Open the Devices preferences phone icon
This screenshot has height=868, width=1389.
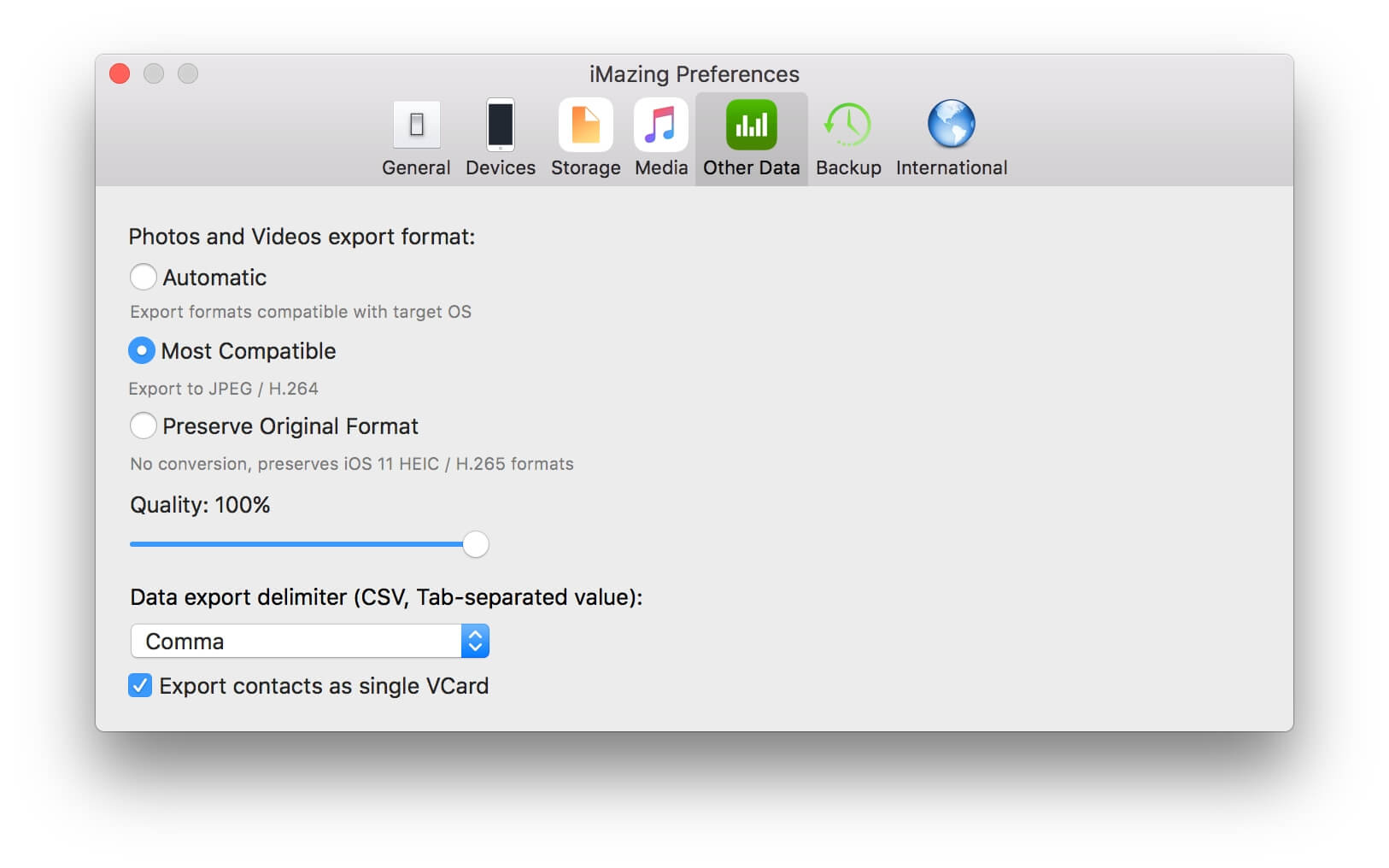tap(501, 125)
